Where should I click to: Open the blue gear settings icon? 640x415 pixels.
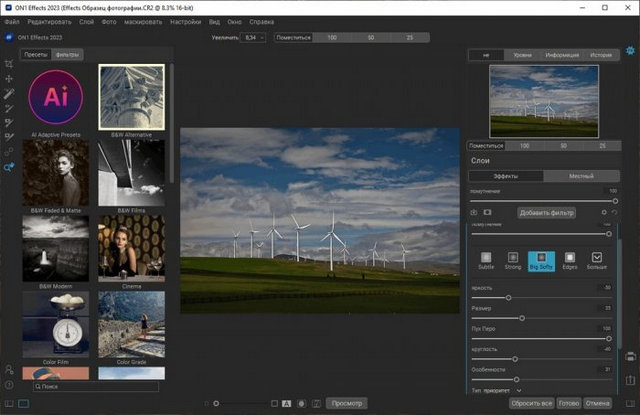tap(630, 50)
